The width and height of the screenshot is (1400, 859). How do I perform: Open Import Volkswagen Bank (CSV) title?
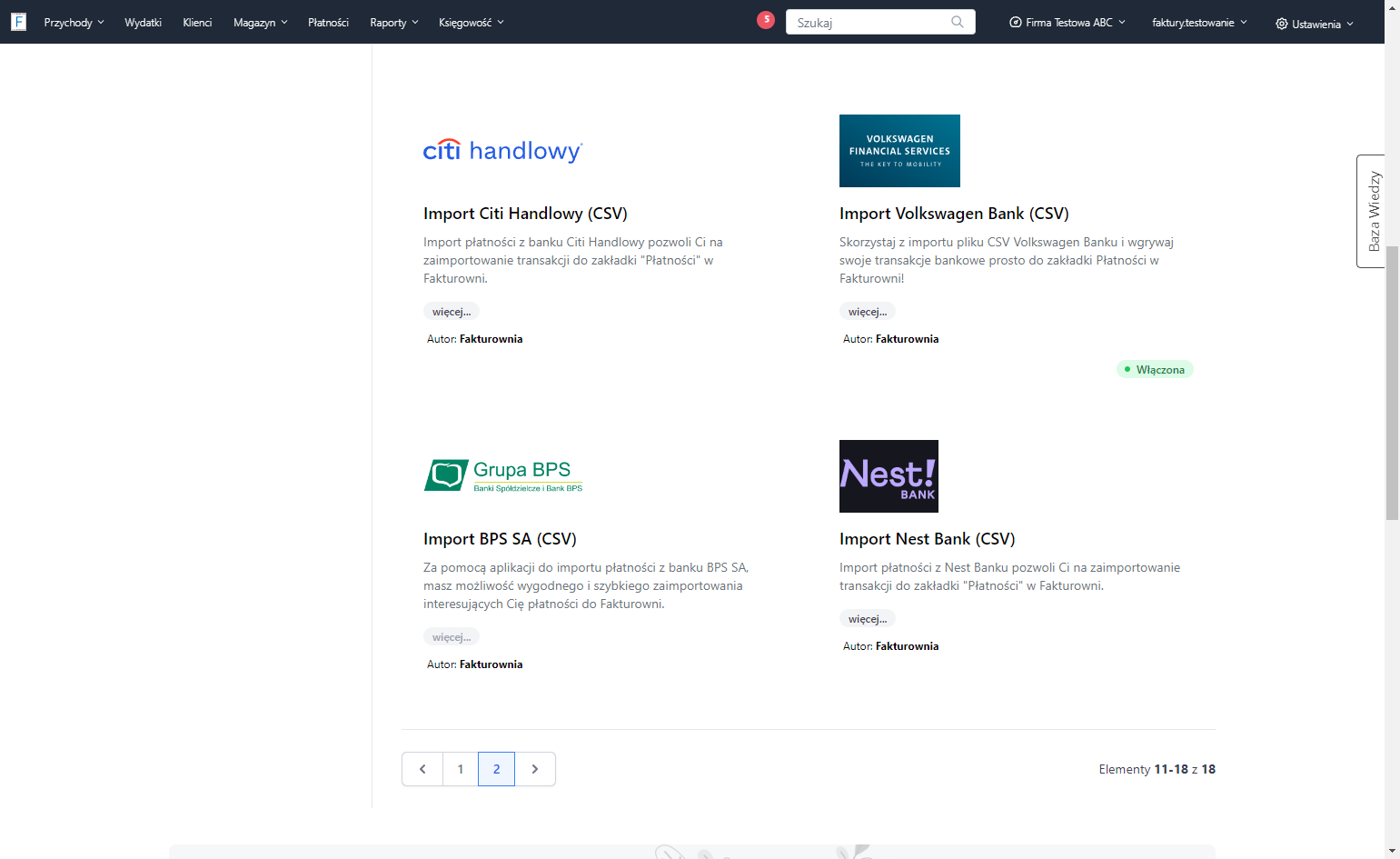pos(954,214)
